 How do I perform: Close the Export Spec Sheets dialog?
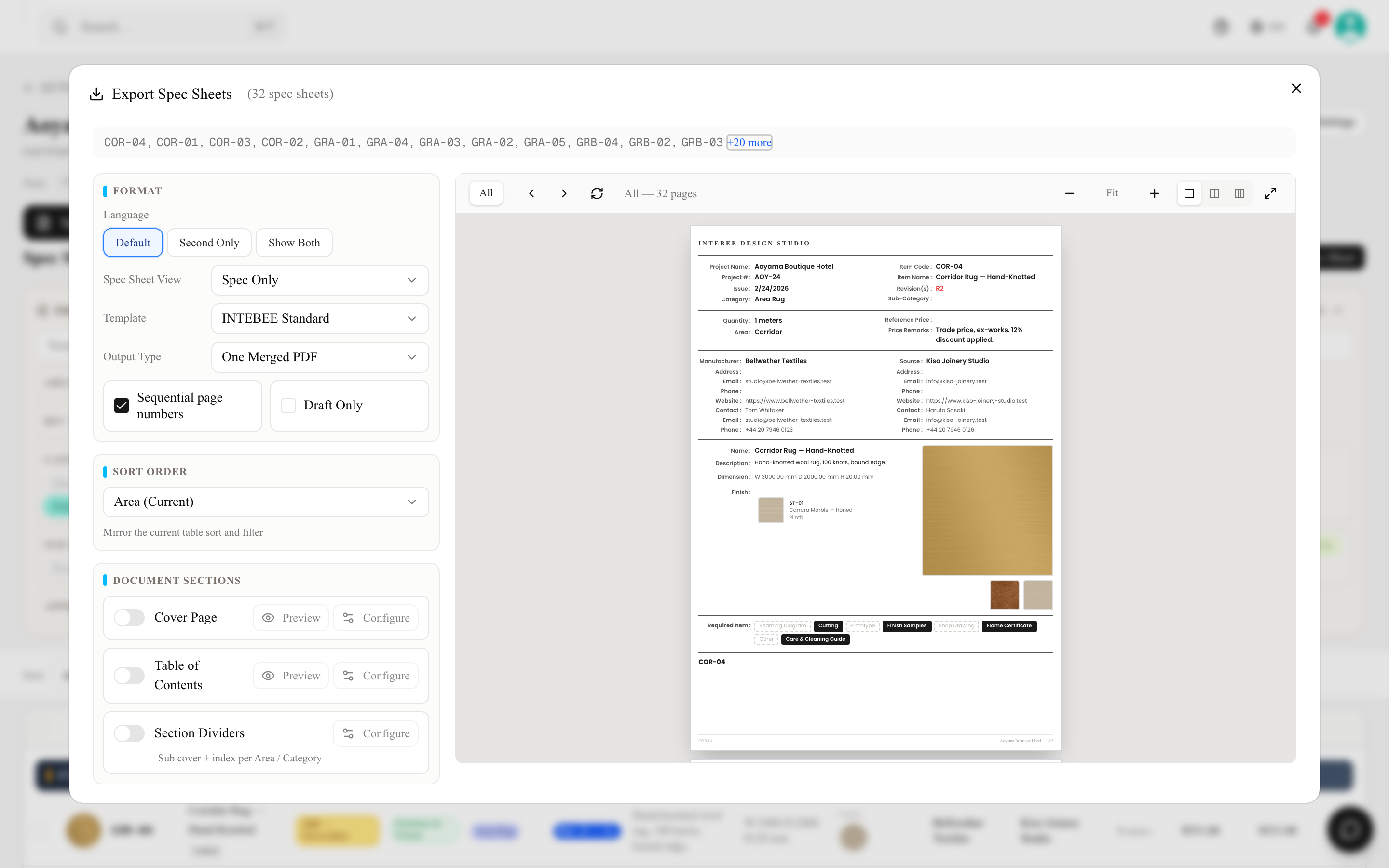(1296, 88)
